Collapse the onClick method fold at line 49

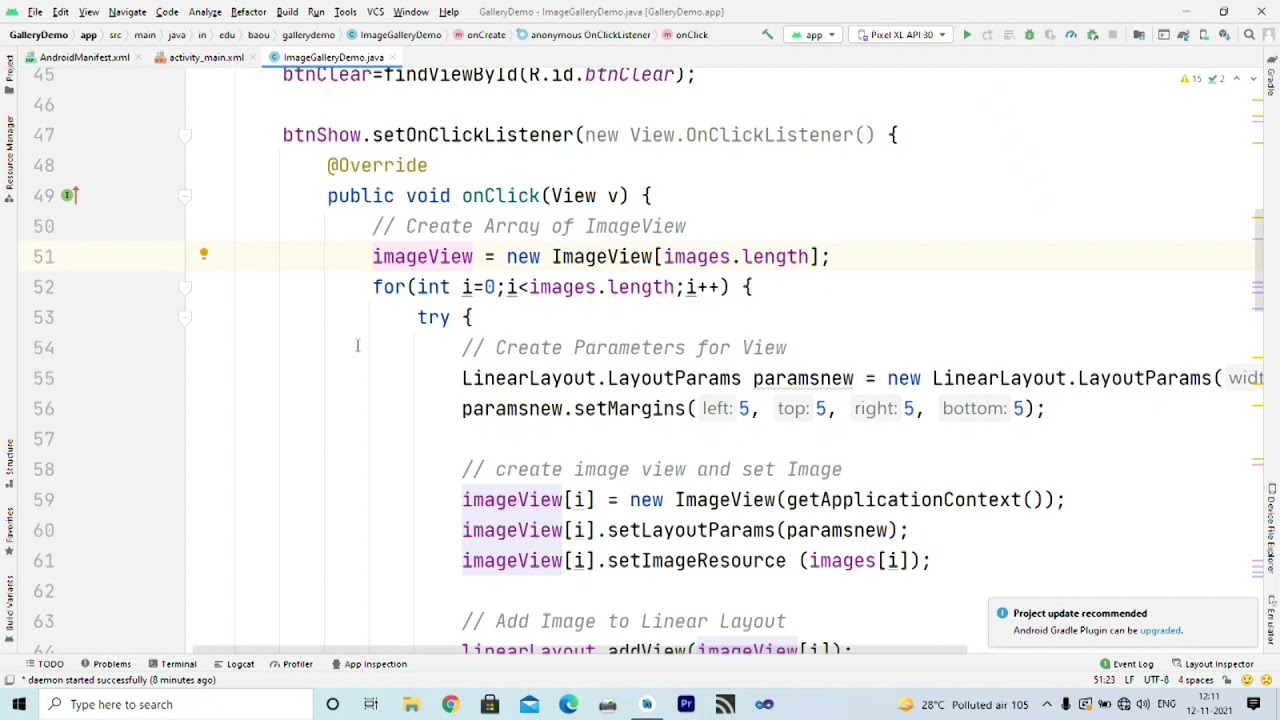tap(185, 196)
